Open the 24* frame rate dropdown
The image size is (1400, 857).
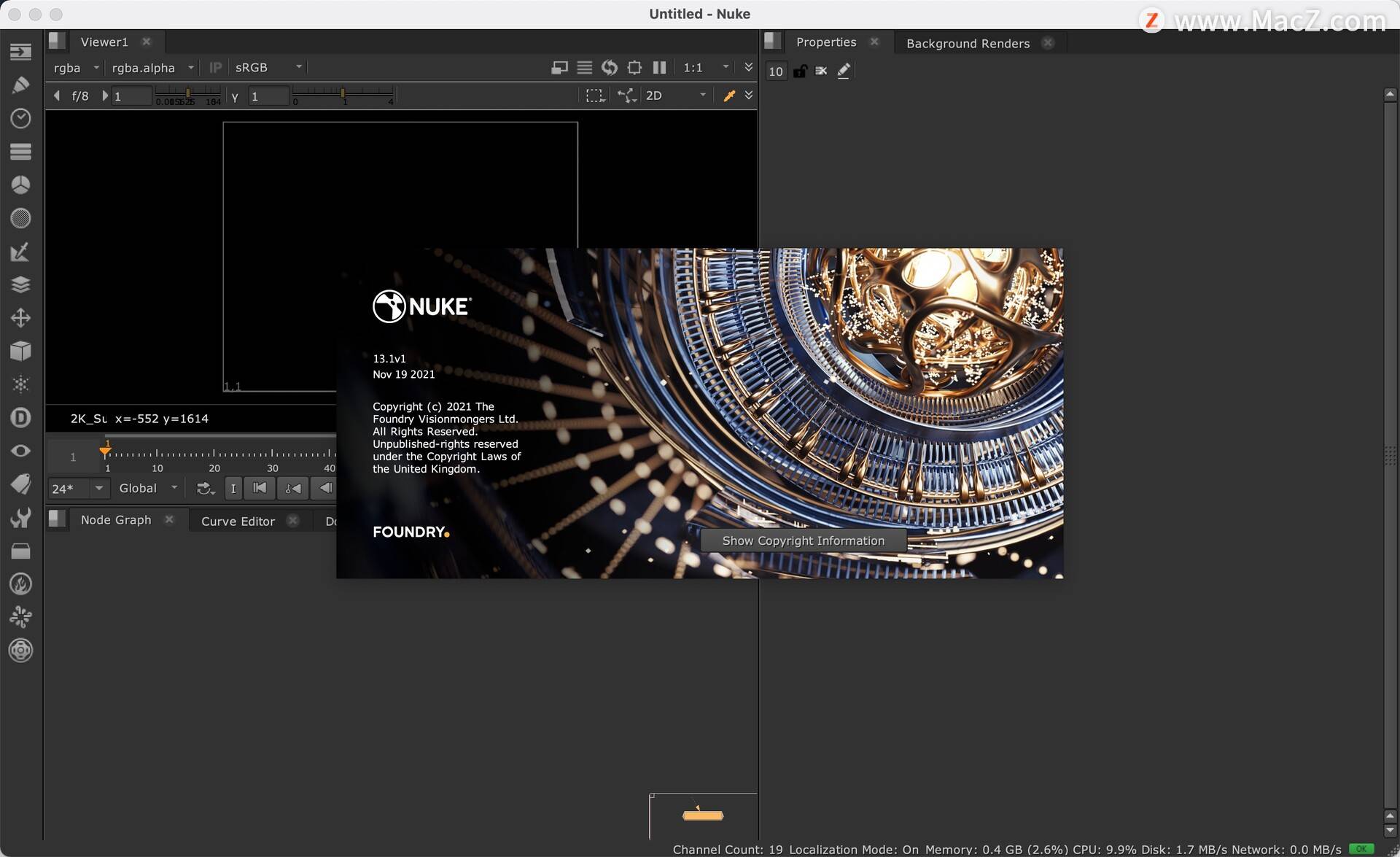[x=78, y=488]
